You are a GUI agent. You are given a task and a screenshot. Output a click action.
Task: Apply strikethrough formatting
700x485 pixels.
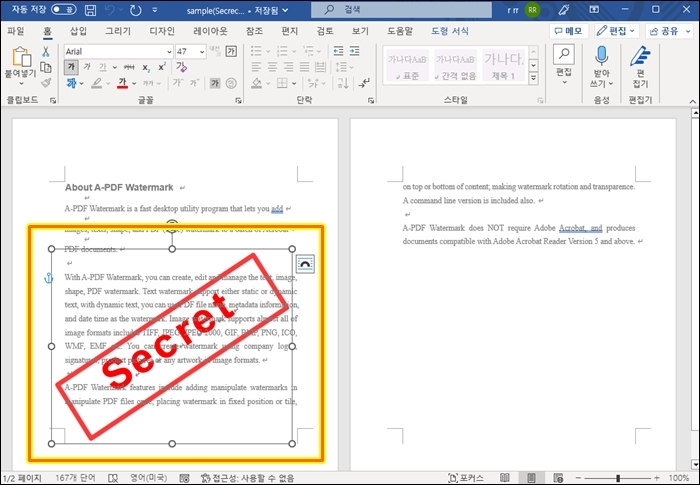pos(129,67)
